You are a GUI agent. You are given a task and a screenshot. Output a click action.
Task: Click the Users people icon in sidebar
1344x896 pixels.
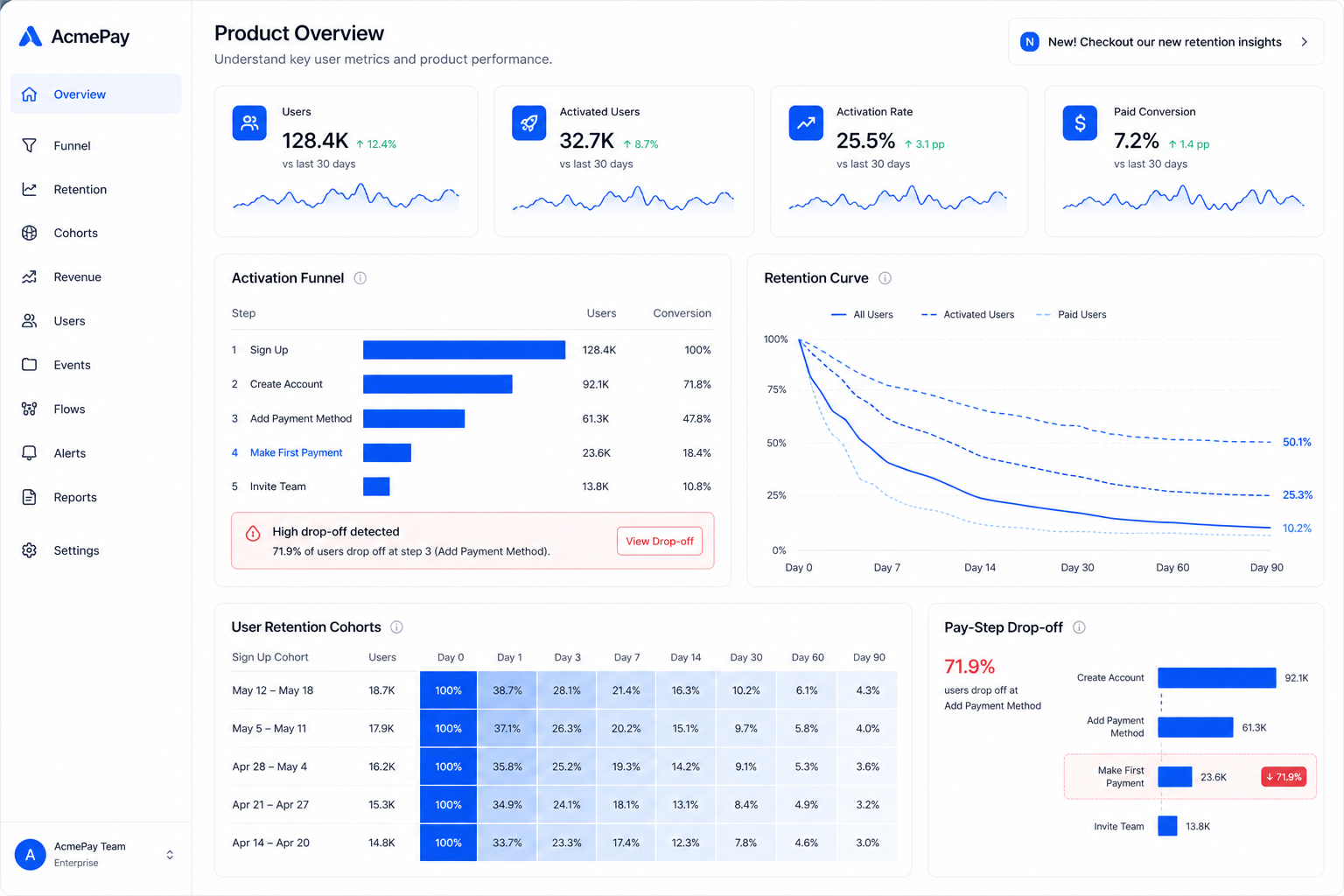[30, 321]
